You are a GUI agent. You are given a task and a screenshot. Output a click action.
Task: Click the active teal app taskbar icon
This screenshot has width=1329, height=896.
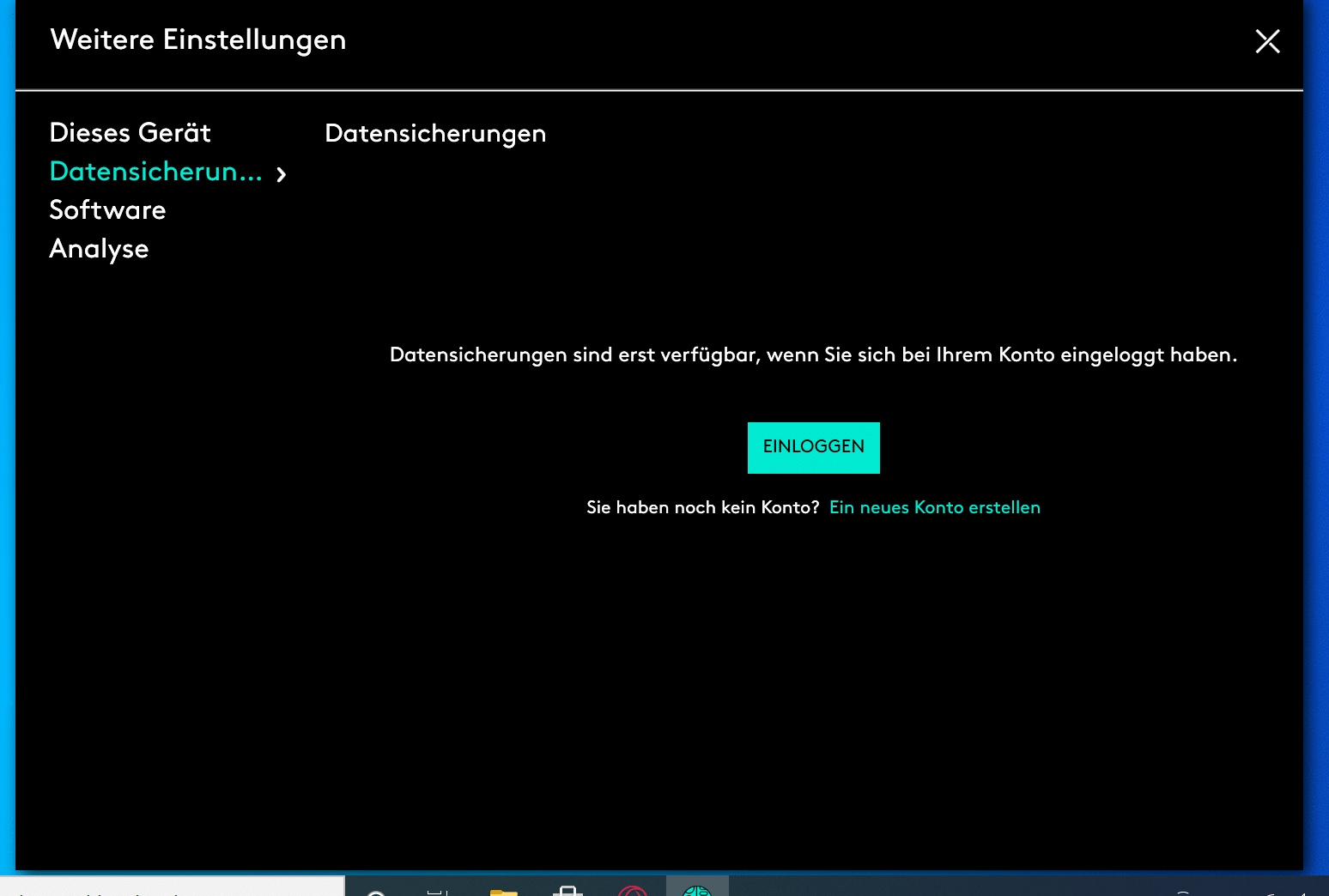[697, 891]
